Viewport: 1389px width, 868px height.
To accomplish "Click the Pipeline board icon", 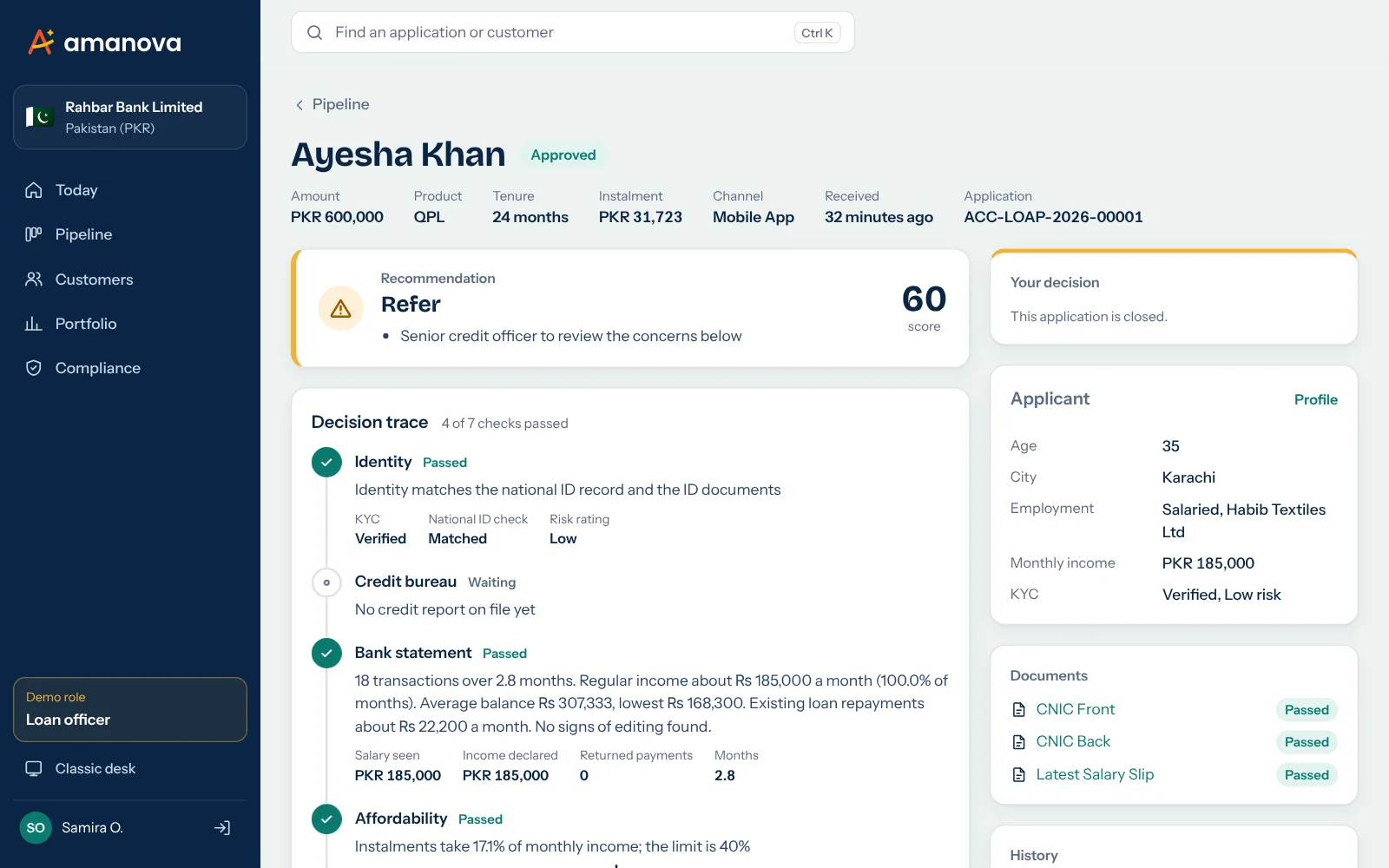I will pyautogui.click(x=34, y=234).
